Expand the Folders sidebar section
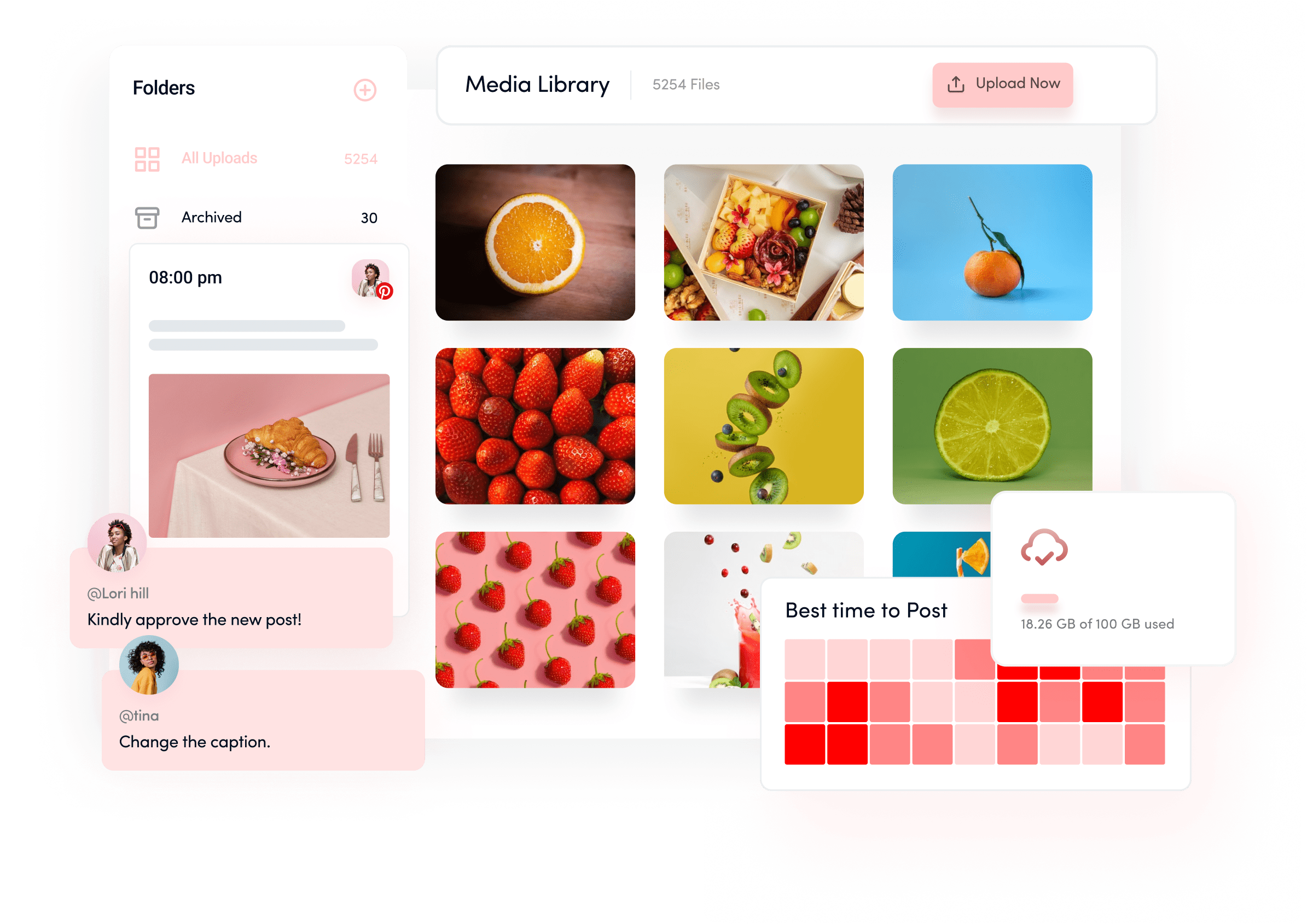1307x924 pixels. pos(364,90)
